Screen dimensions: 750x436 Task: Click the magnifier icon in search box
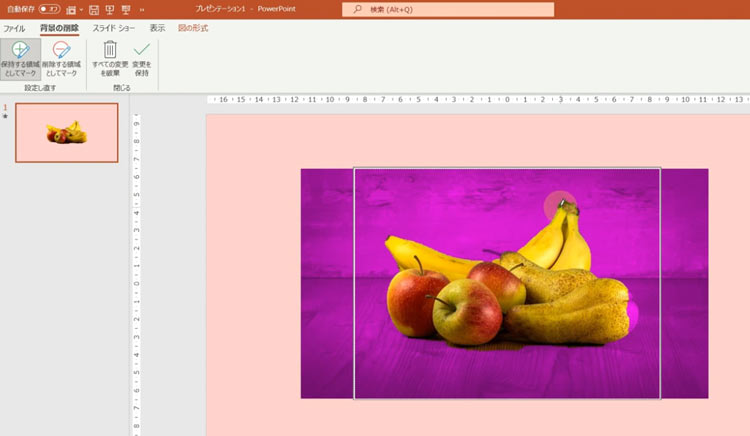356,9
